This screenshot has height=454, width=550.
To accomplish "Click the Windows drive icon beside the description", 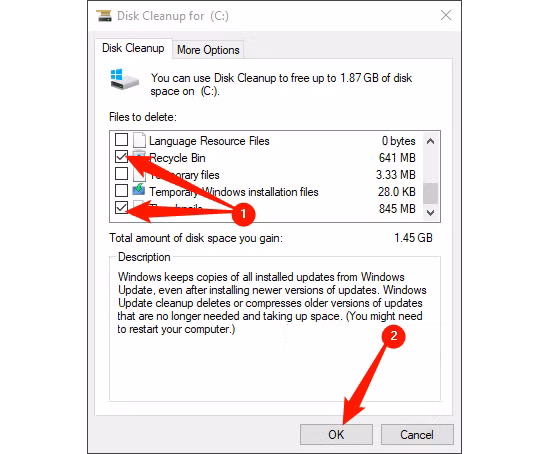I will (125, 79).
